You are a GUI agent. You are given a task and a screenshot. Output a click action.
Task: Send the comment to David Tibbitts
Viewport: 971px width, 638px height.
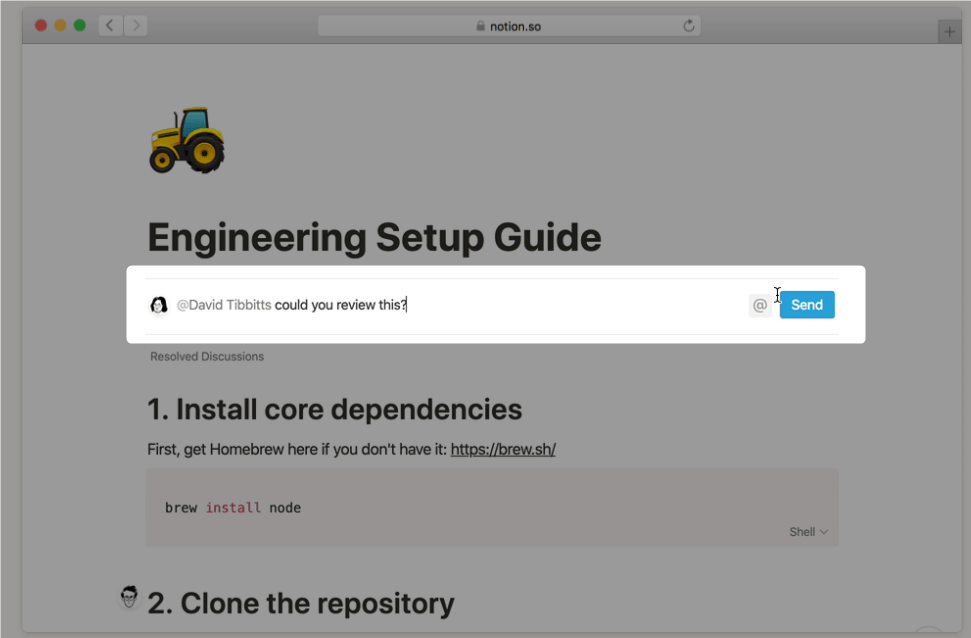(807, 305)
